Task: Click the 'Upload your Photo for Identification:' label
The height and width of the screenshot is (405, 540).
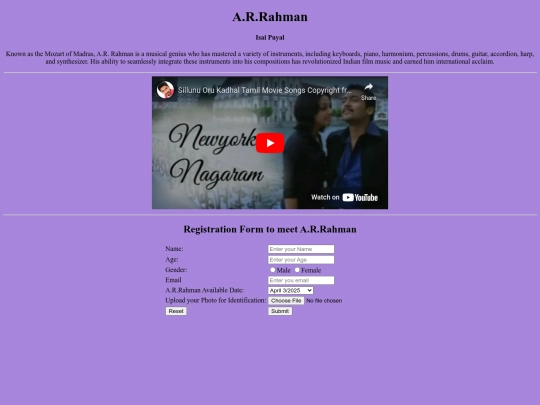Action: pyautogui.click(x=216, y=300)
